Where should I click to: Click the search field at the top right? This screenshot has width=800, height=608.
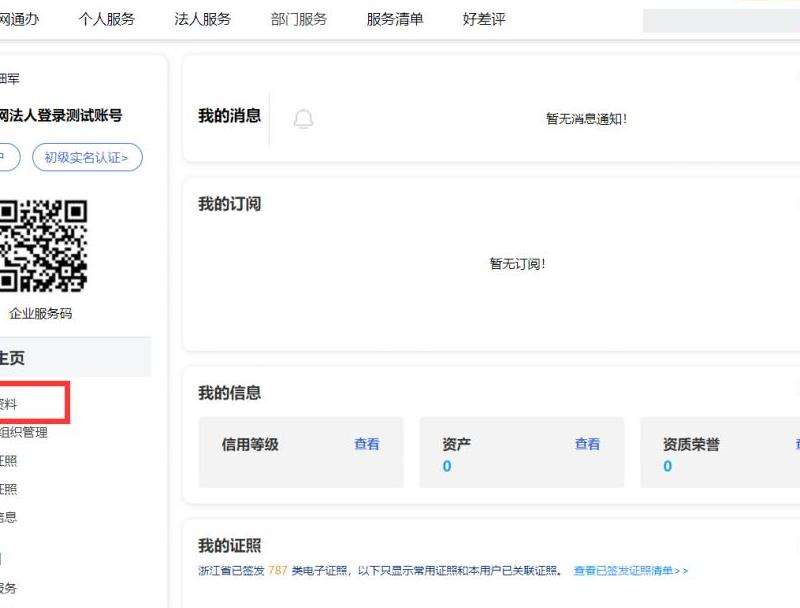pos(720,20)
